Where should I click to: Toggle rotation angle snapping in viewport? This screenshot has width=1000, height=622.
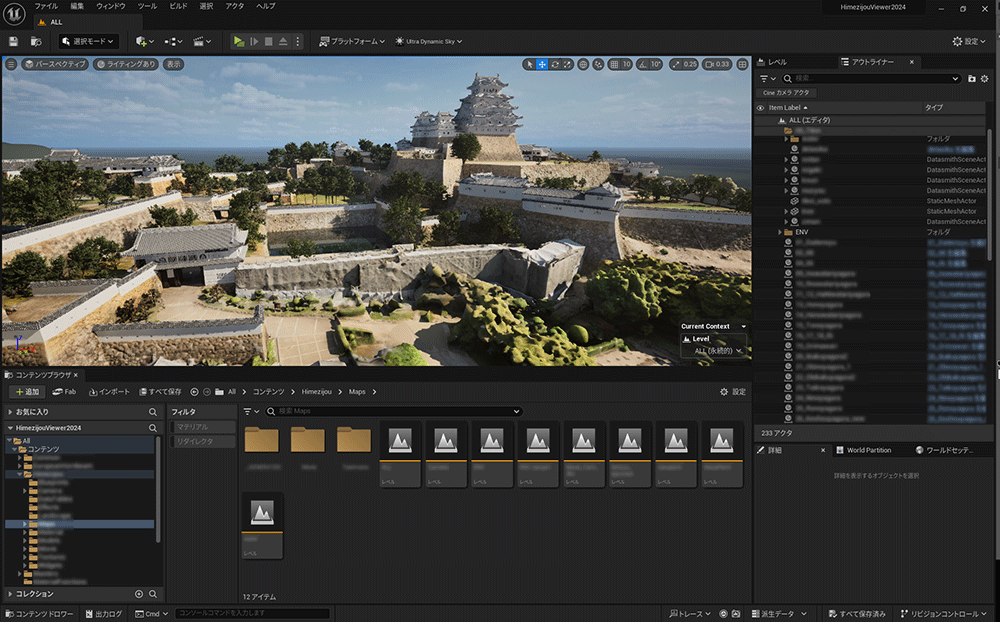642,64
